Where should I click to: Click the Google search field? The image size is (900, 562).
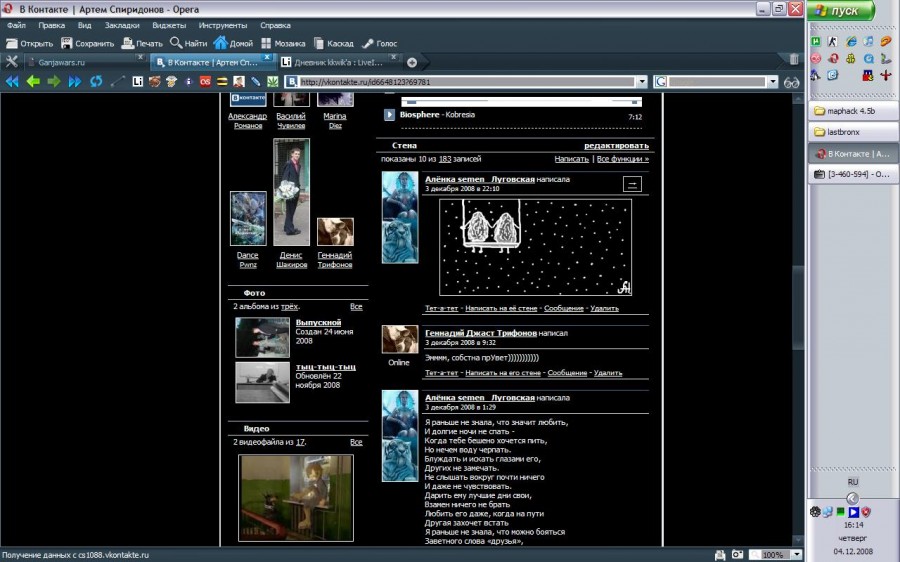click(716, 82)
